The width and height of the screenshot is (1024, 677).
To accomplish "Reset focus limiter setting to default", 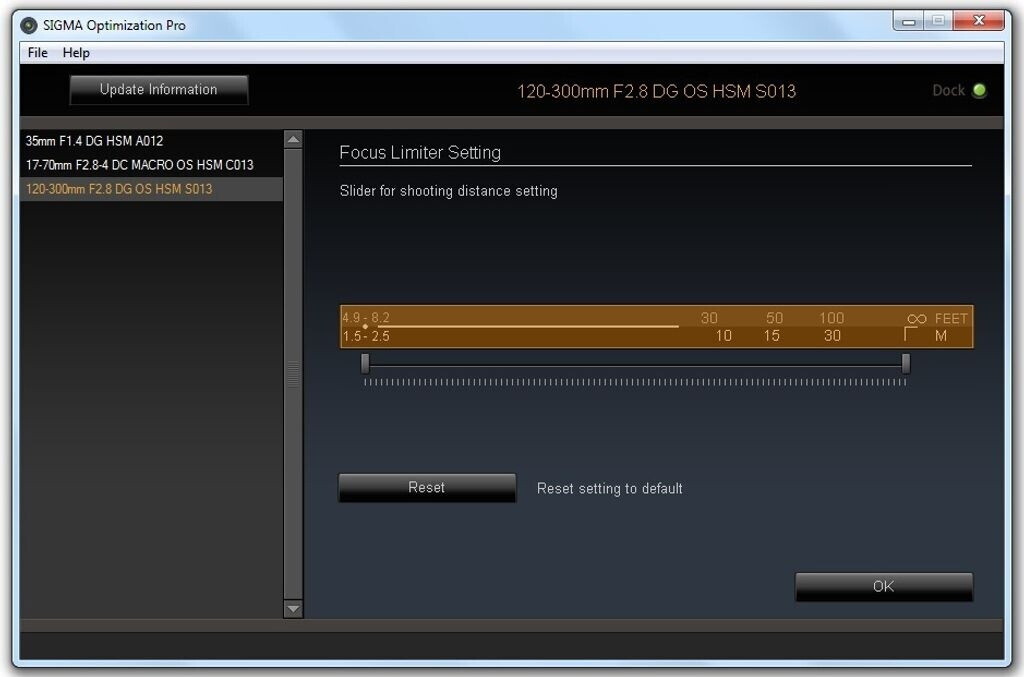I will click(x=427, y=488).
